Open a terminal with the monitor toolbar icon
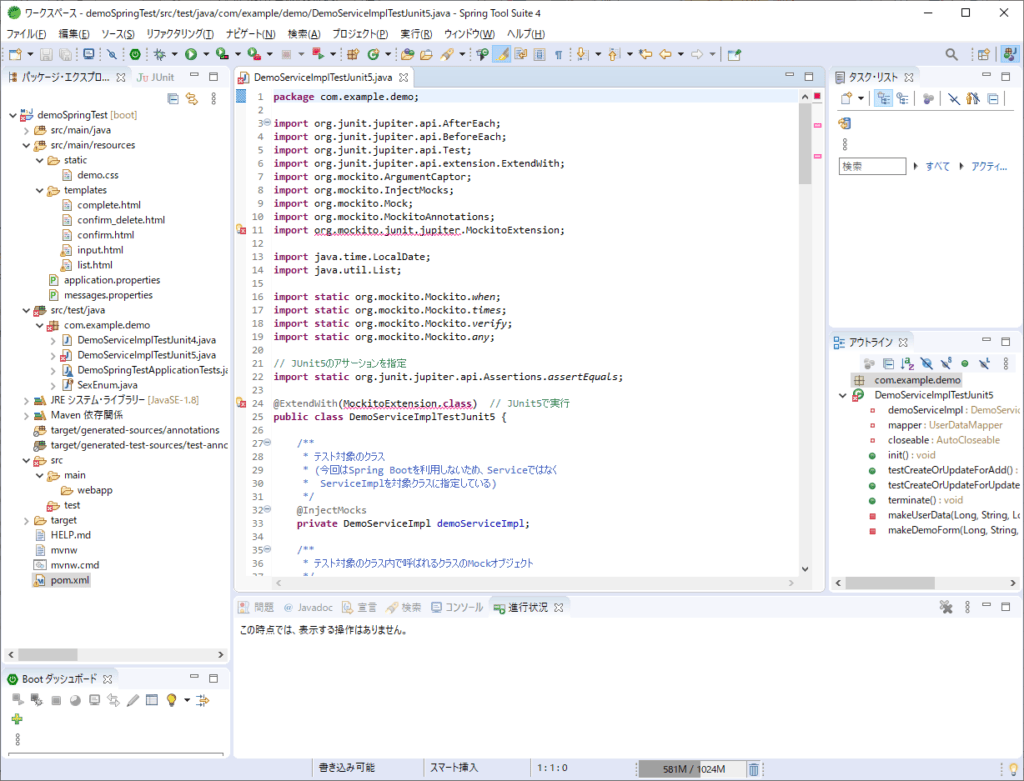The height and width of the screenshot is (781, 1024). 88,55
